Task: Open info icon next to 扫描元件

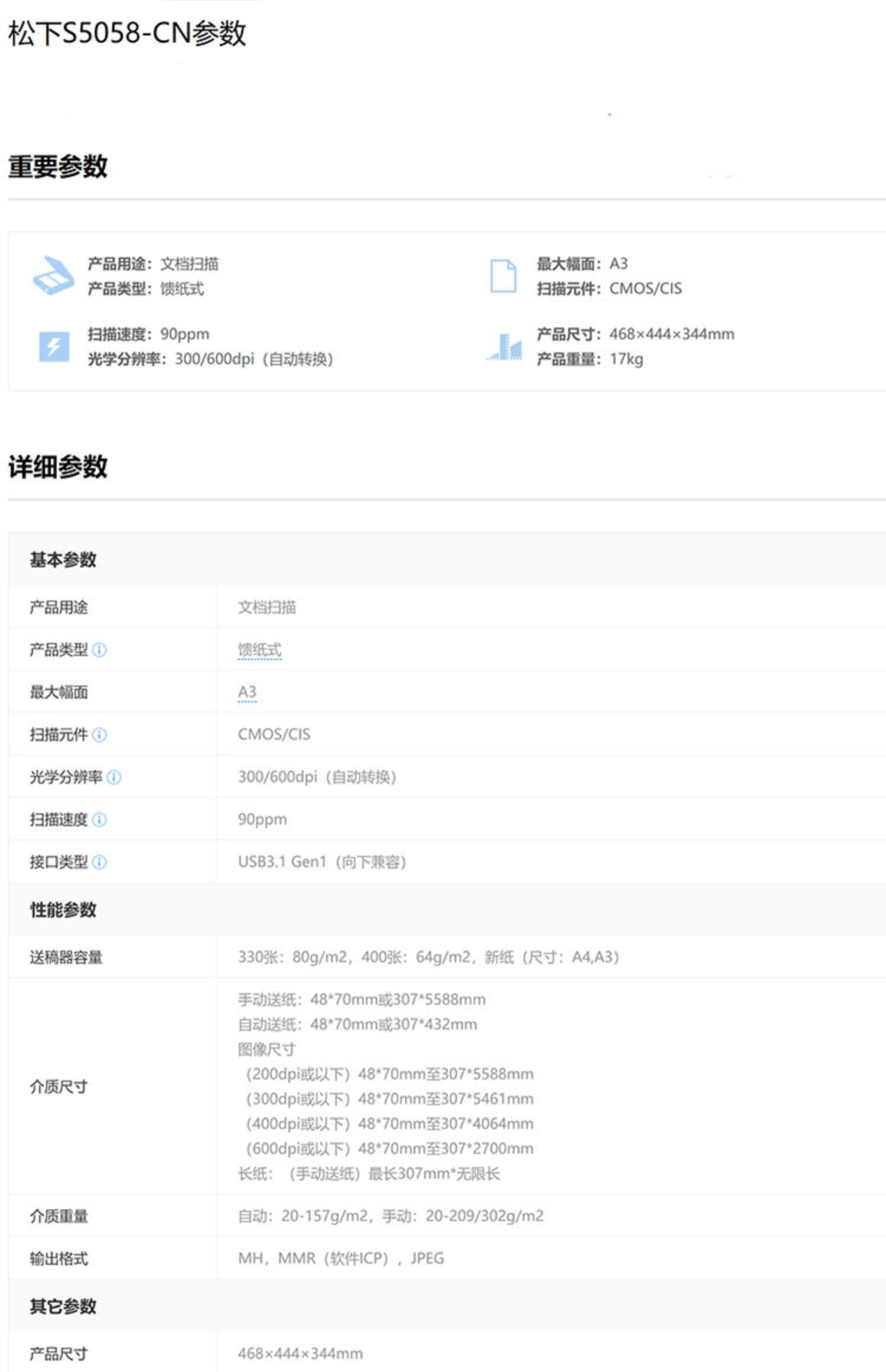Action: pos(100,734)
